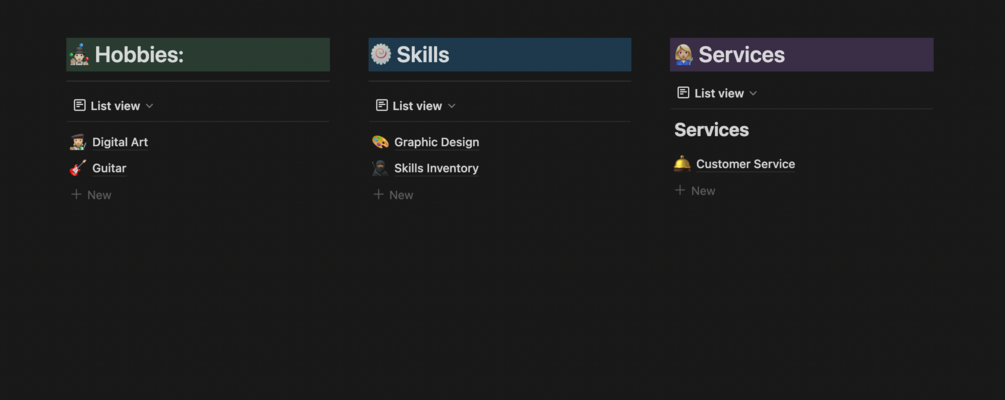Expand List view dropdown under Skills
Screen dimensions: 1005x400
pyautogui.click(x=416, y=106)
